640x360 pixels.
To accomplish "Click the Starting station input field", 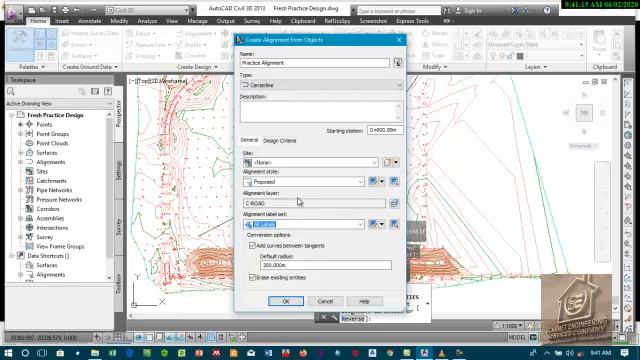I will pos(385,130).
